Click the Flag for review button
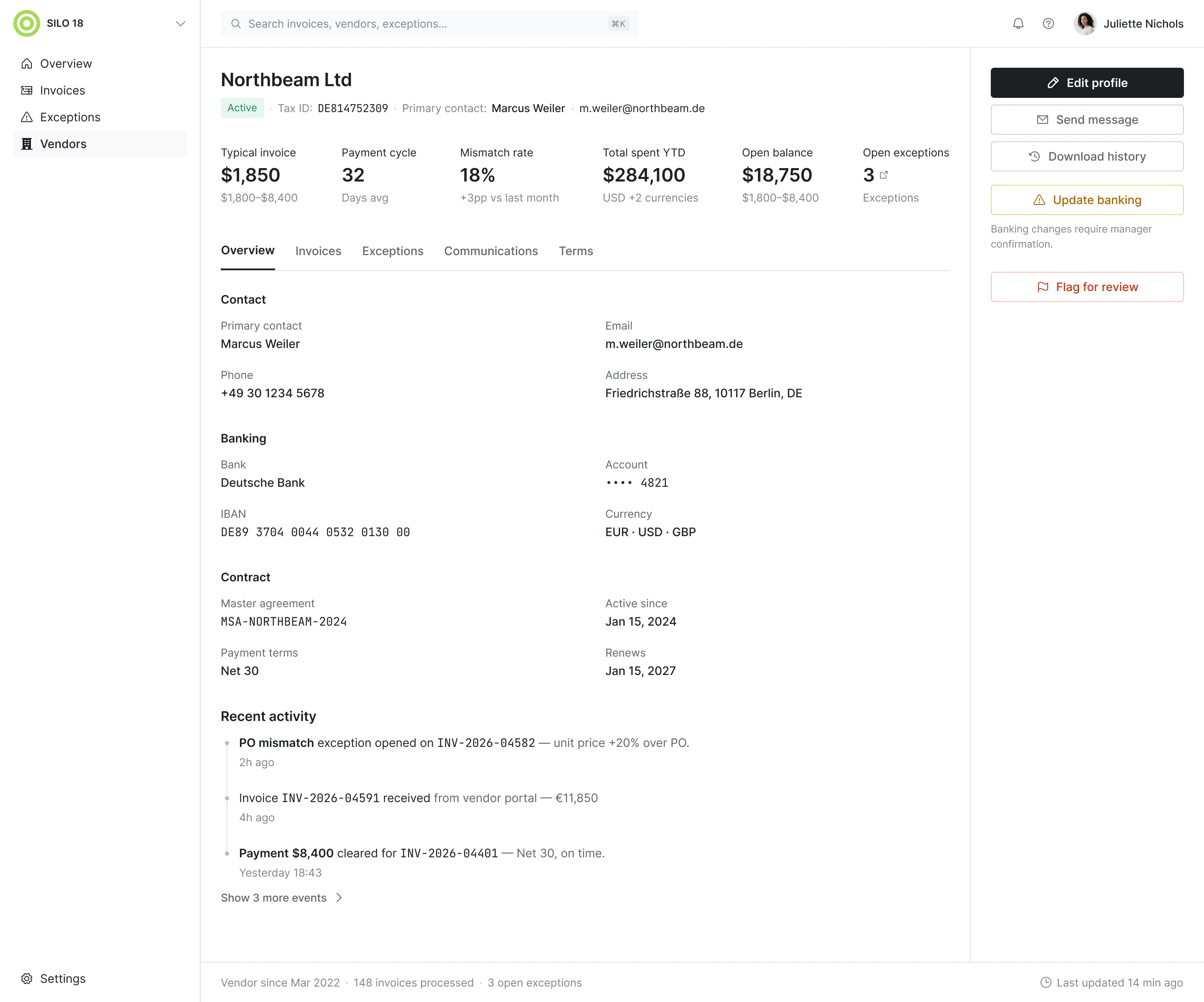The height and width of the screenshot is (1002, 1204). point(1087,287)
